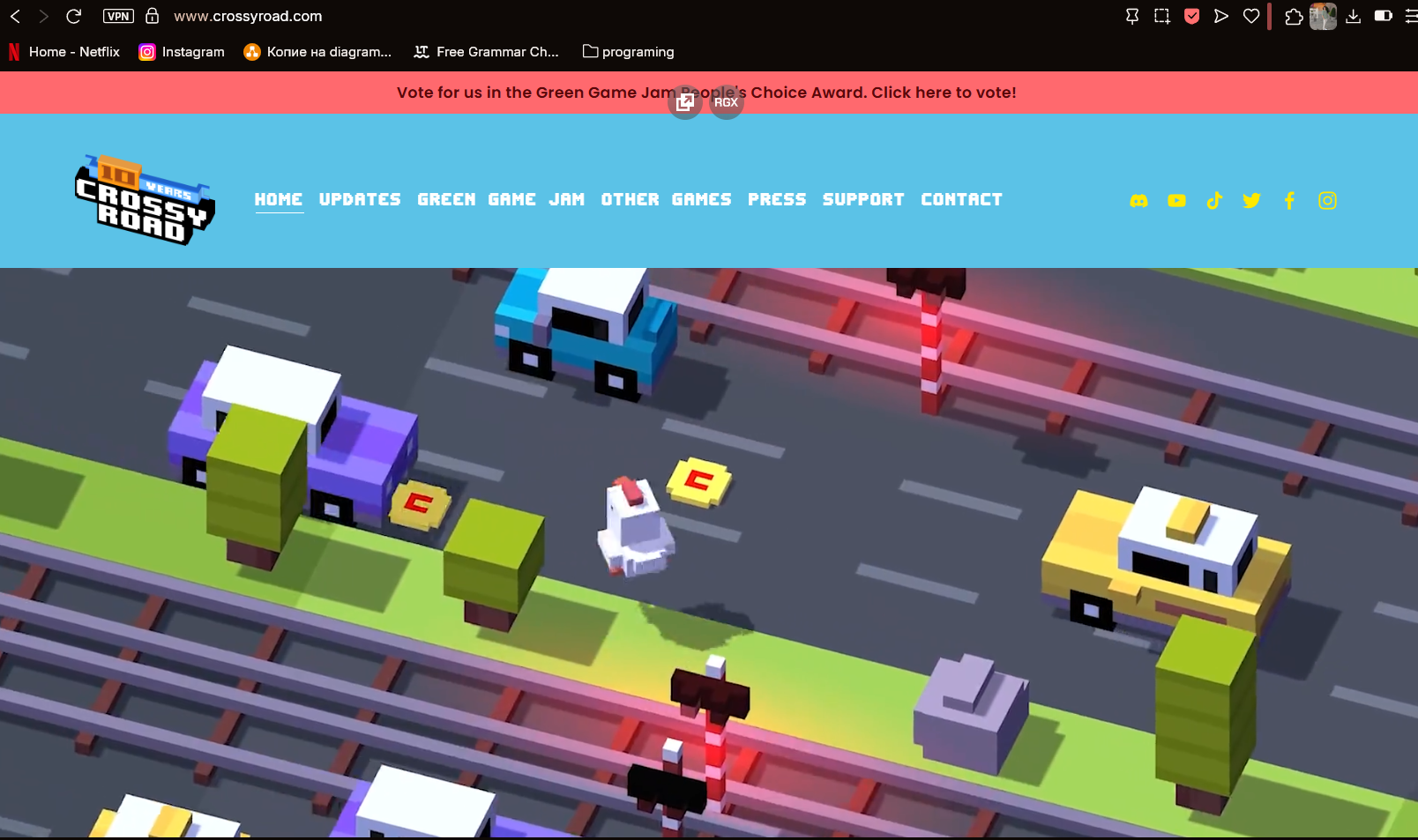Go to the Updates page
The height and width of the screenshot is (840, 1418).
tap(360, 200)
